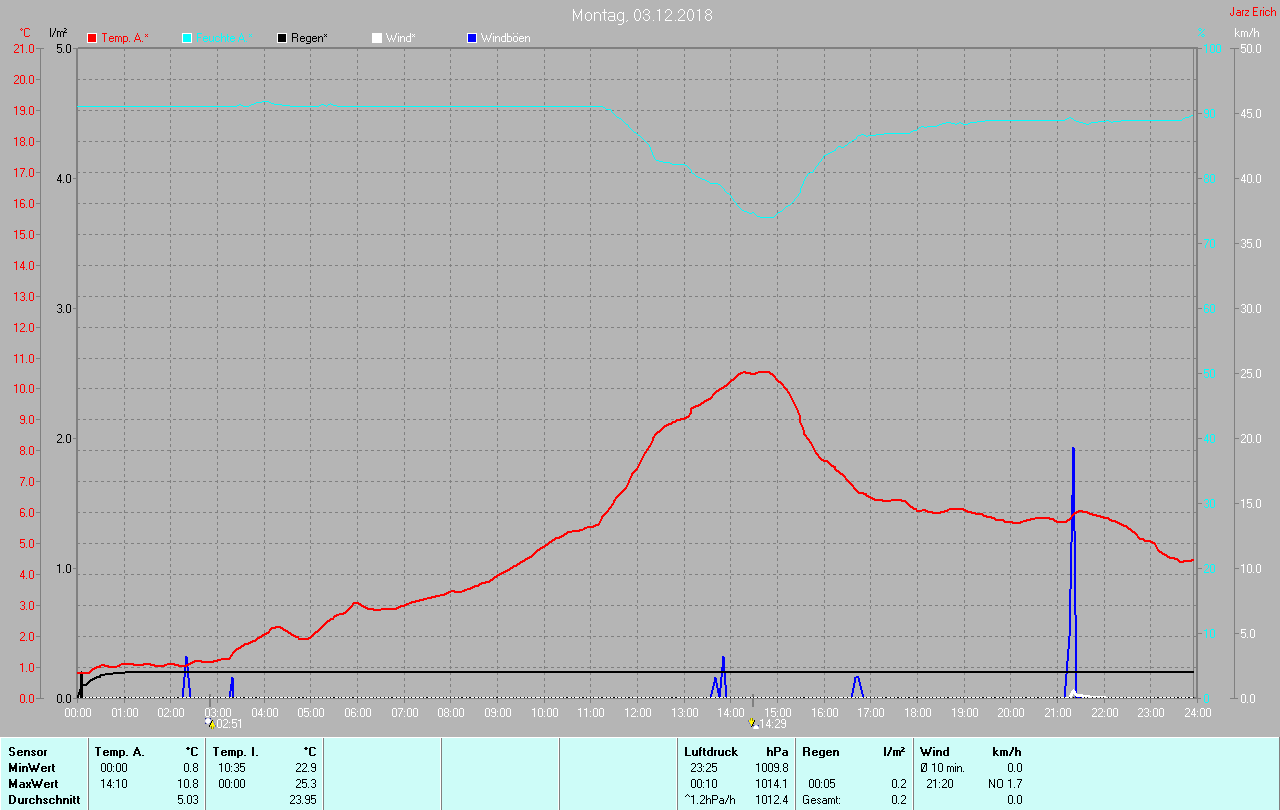Click the date title Montag, 03.12.2018
This screenshot has height=810, width=1280.
pos(642,15)
